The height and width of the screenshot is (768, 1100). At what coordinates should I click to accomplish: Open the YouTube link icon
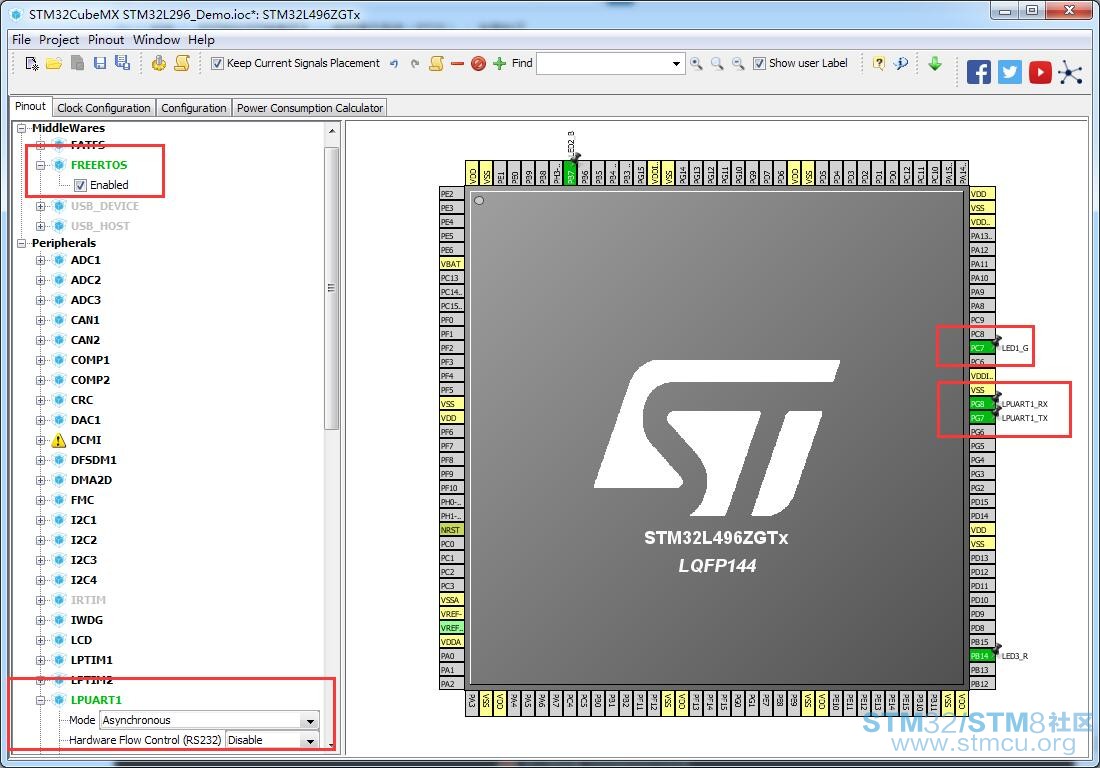(1040, 72)
